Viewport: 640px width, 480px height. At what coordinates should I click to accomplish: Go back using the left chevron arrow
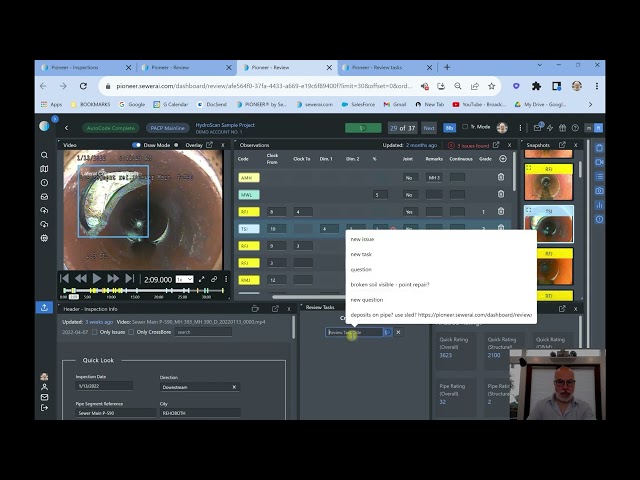click(66, 128)
